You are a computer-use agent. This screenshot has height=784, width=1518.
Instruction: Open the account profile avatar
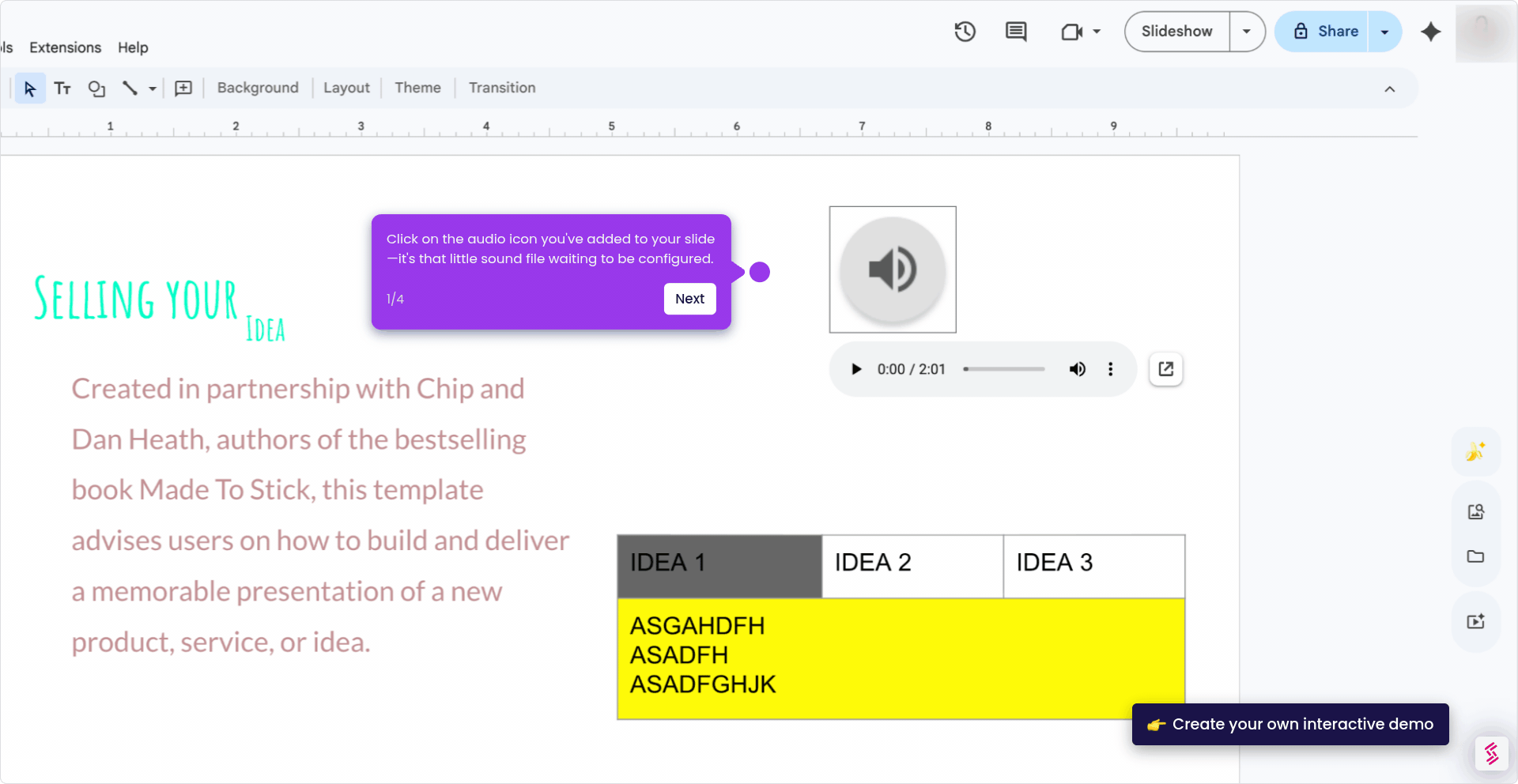tap(1486, 32)
